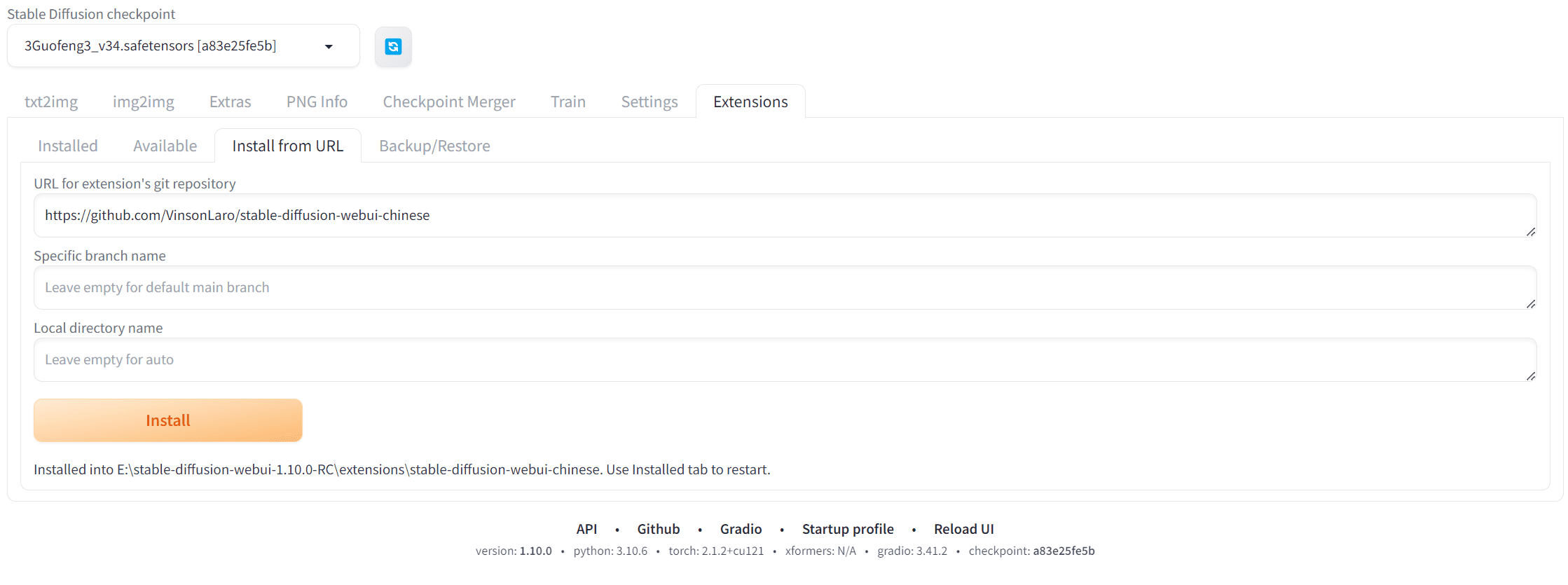This screenshot has width=1568, height=585.
Task: Focus the Specific branch name field
Action: click(785, 288)
